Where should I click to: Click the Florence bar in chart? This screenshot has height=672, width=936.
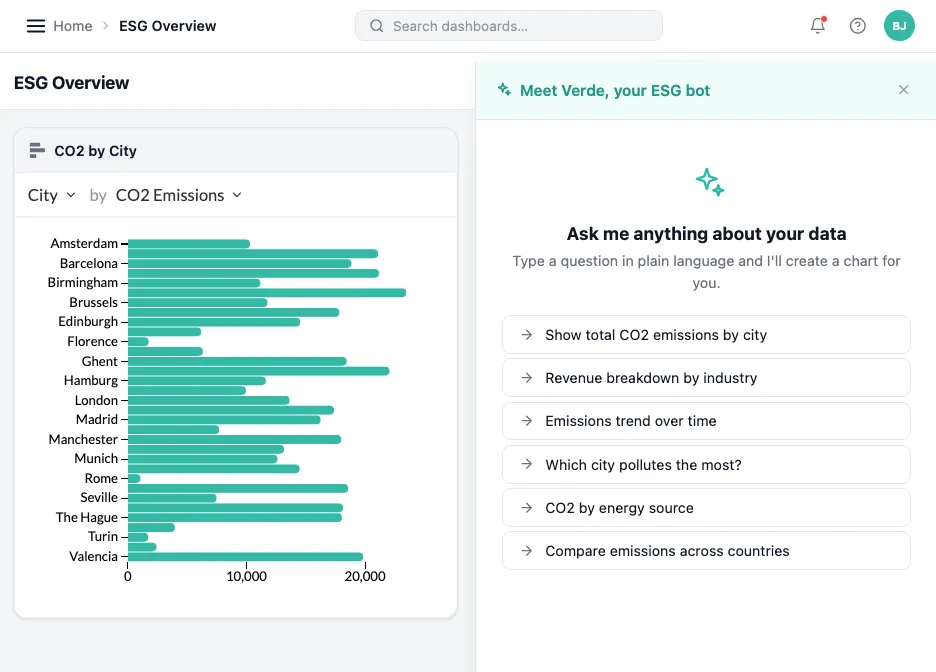click(x=138, y=341)
